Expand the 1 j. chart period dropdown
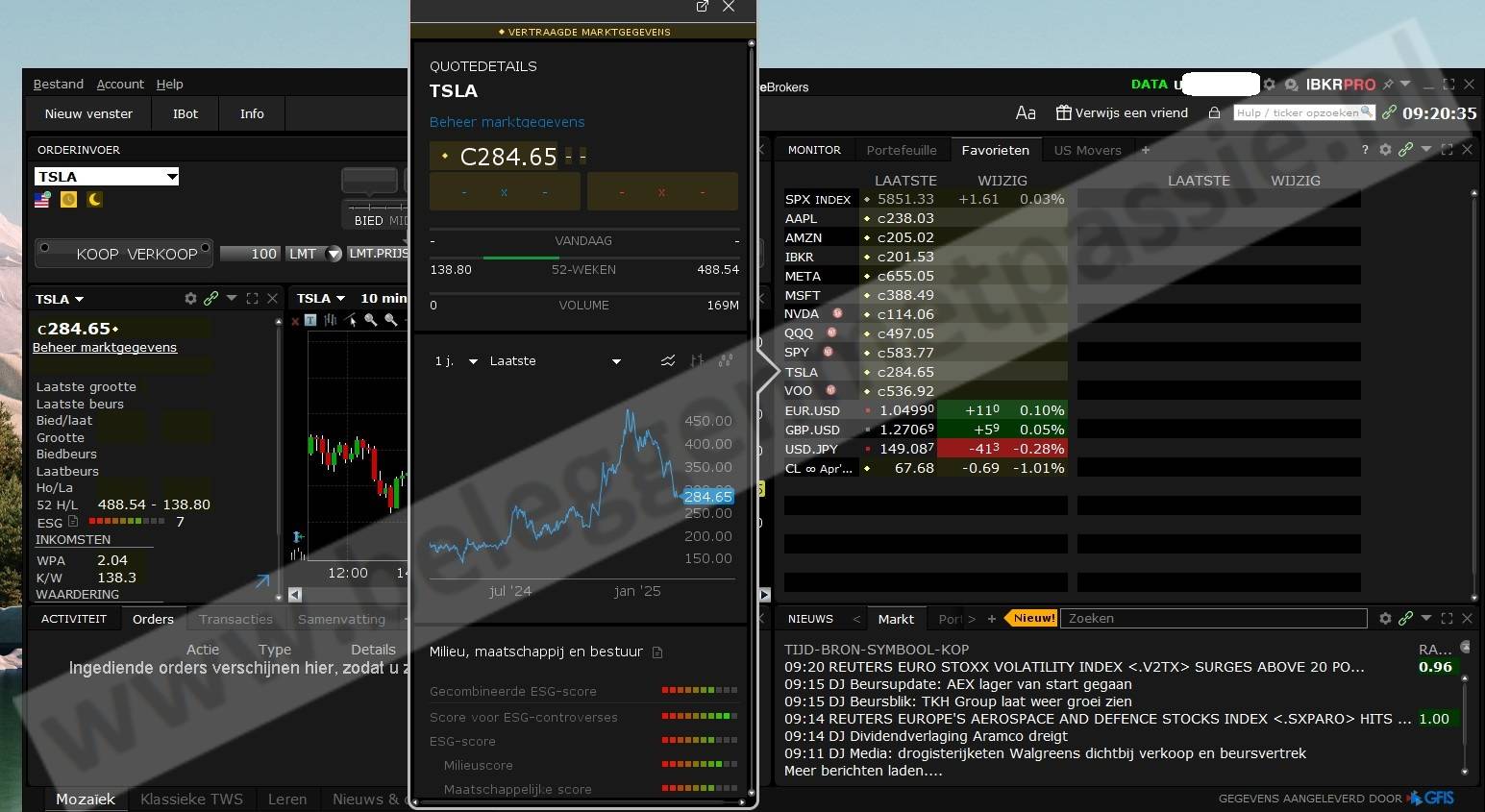This screenshot has height=812, width=1485. 472,361
